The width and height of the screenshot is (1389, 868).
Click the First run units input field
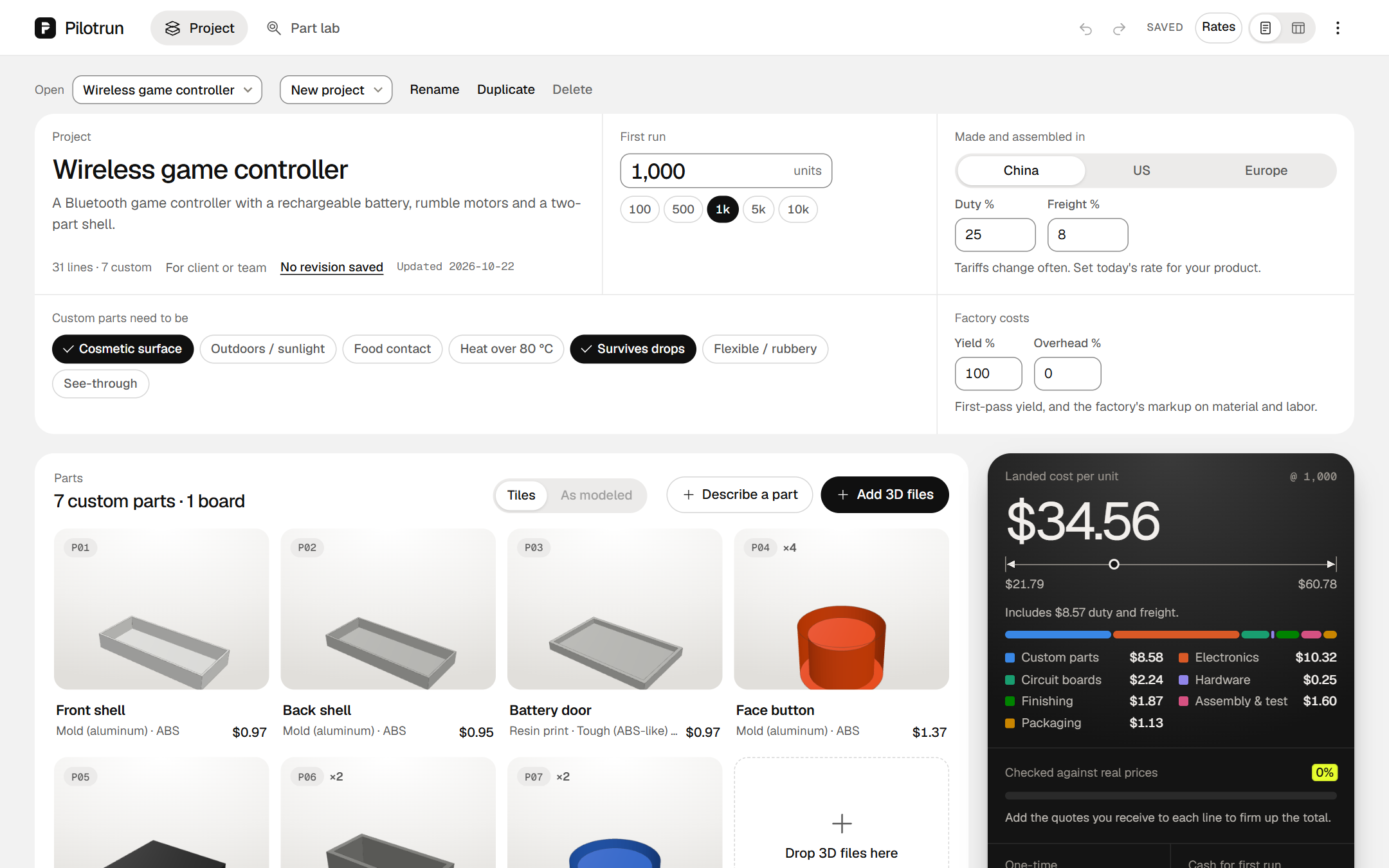(726, 171)
